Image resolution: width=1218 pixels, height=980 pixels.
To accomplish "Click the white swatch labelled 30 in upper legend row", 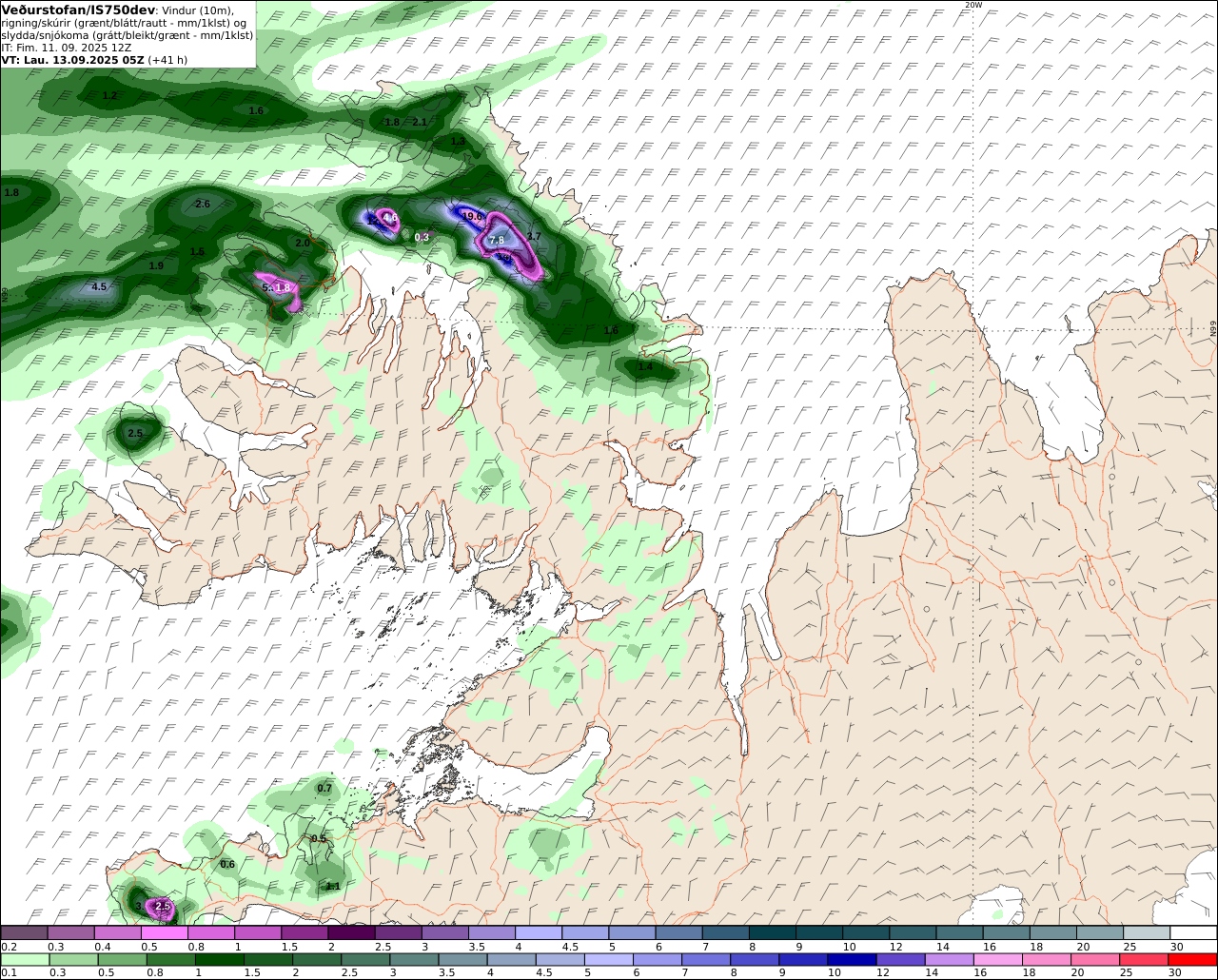I will (1193, 932).
